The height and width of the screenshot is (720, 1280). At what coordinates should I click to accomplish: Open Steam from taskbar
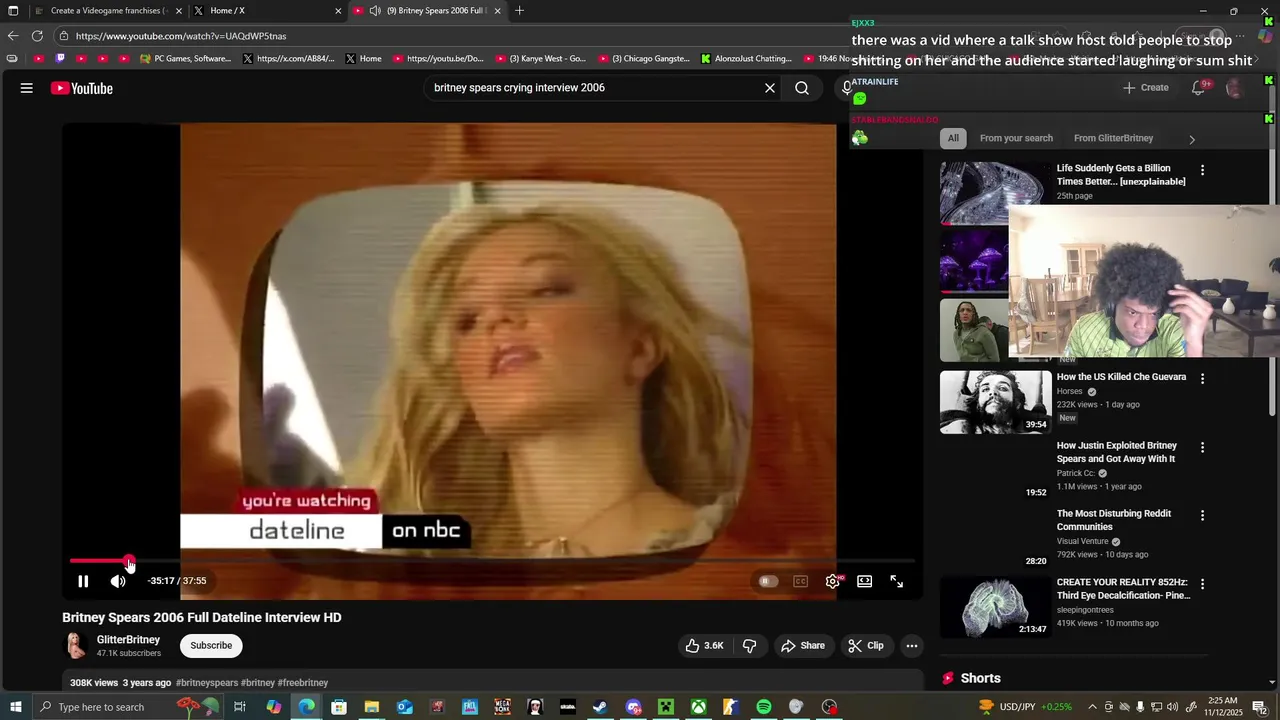point(600,707)
